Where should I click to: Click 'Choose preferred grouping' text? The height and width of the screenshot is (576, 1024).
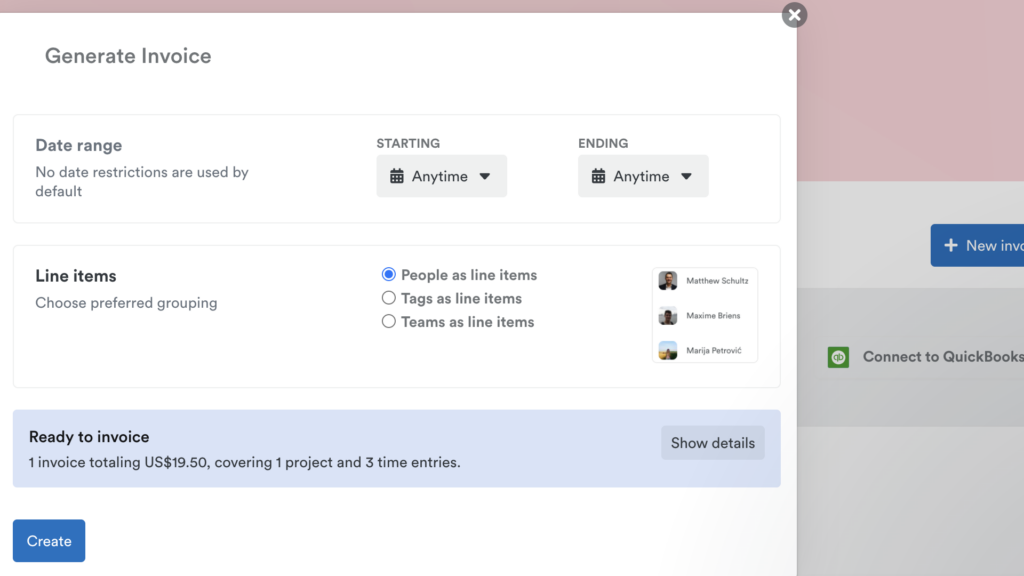126,303
